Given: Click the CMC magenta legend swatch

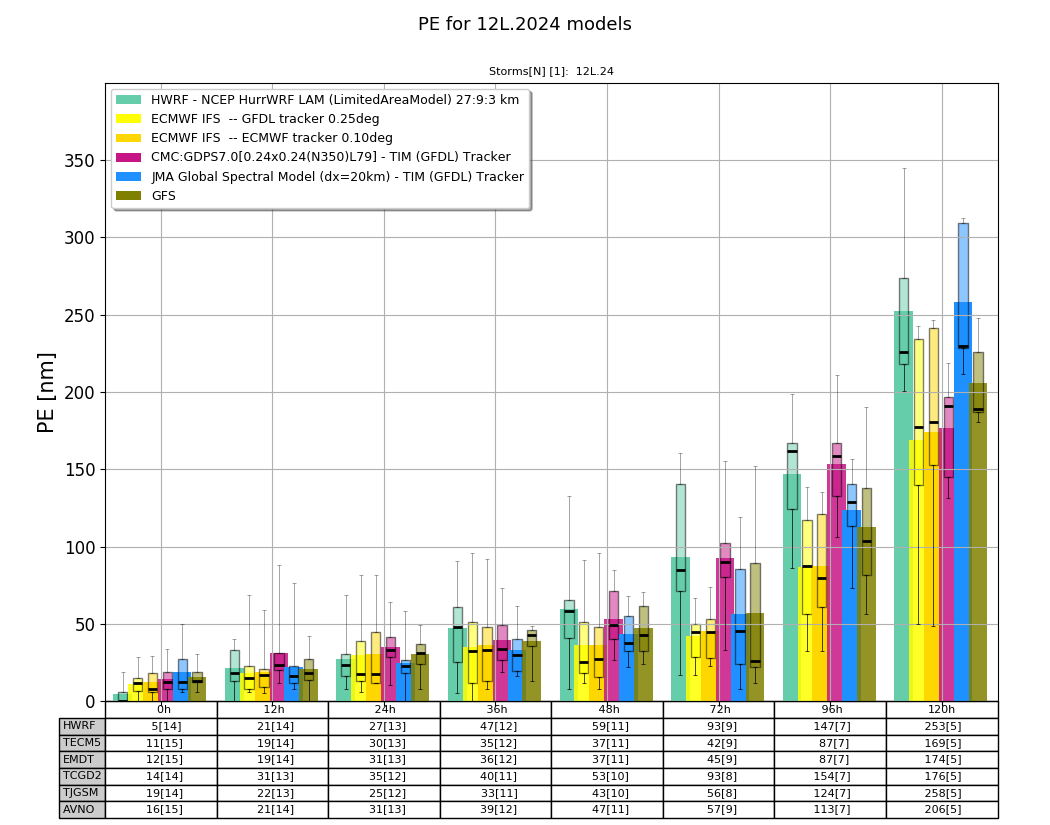Looking at the screenshot, I should click(129, 157).
